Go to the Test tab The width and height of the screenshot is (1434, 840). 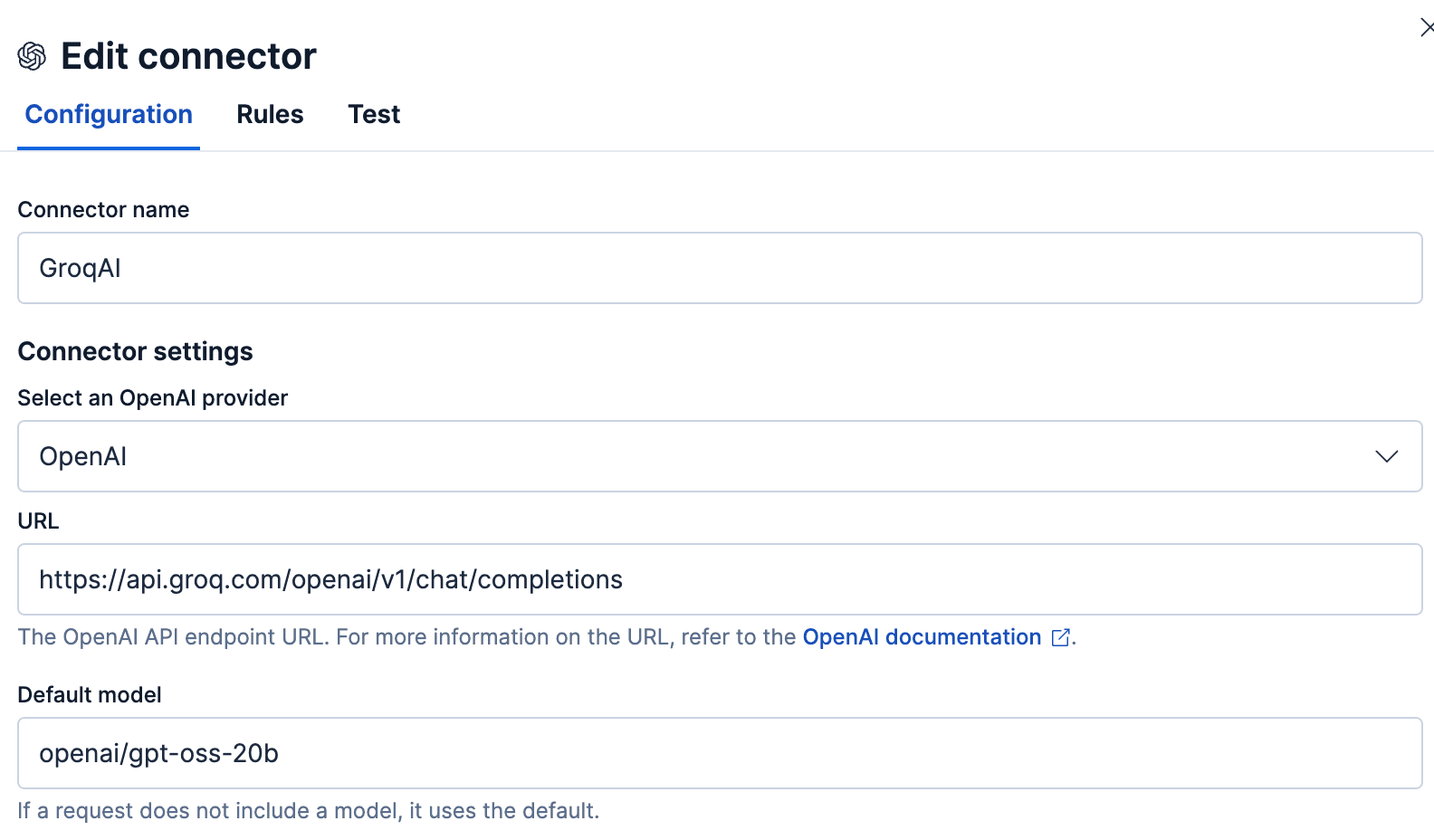(x=374, y=115)
